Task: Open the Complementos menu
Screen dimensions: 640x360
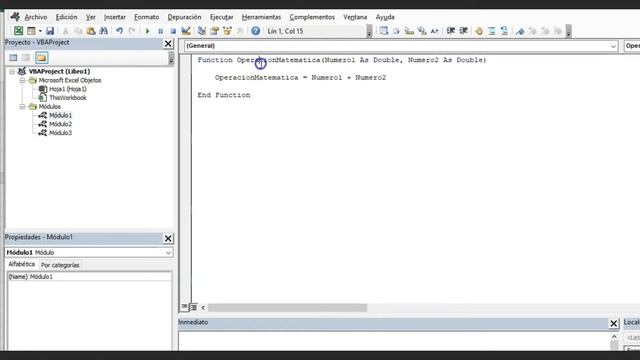Action: [x=312, y=17]
